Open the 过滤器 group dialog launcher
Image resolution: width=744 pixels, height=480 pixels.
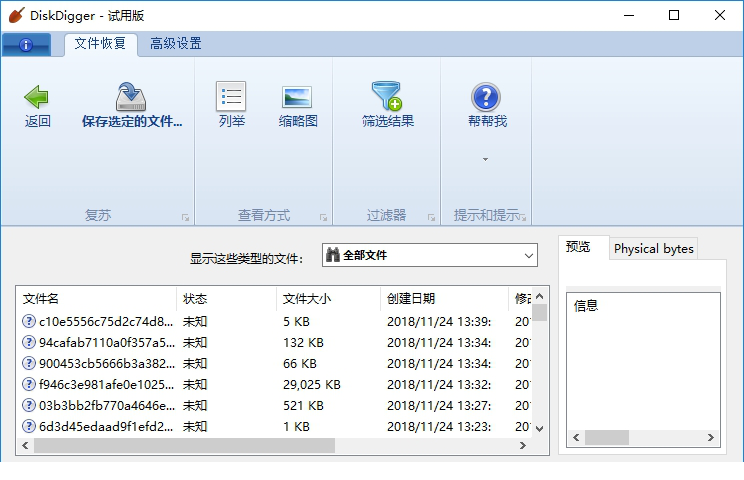(431, 218)
